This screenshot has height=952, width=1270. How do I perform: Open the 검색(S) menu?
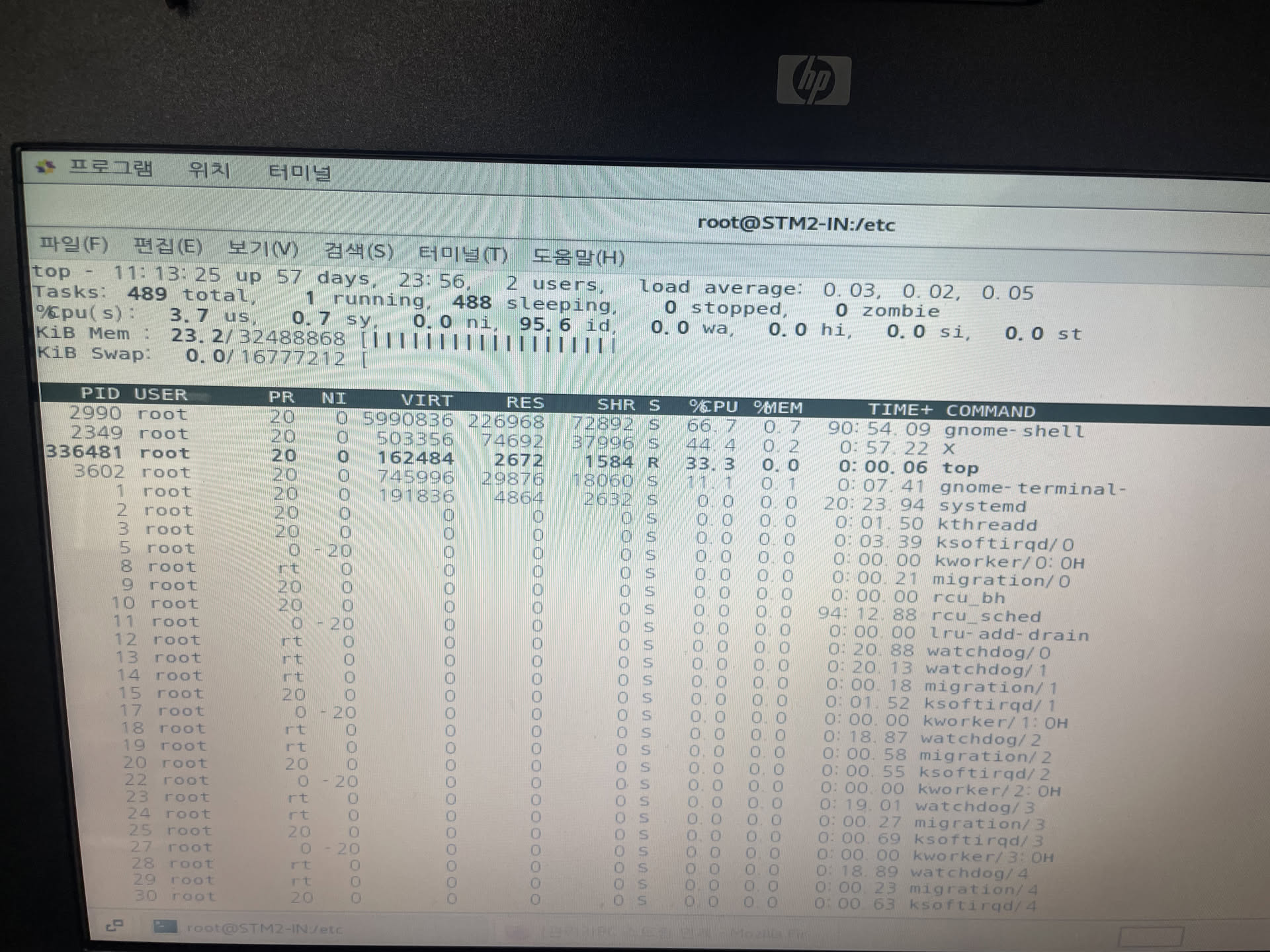(x=359, y=251)
